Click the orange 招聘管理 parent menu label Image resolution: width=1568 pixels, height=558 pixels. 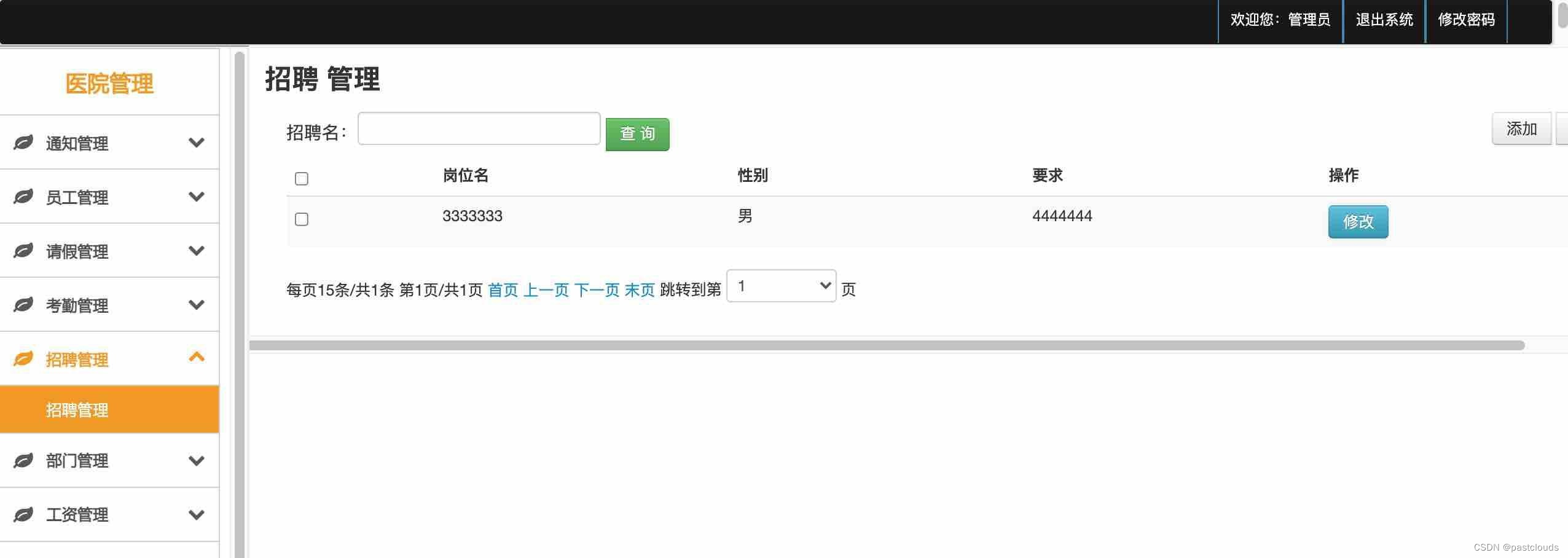tap(77, 360)
